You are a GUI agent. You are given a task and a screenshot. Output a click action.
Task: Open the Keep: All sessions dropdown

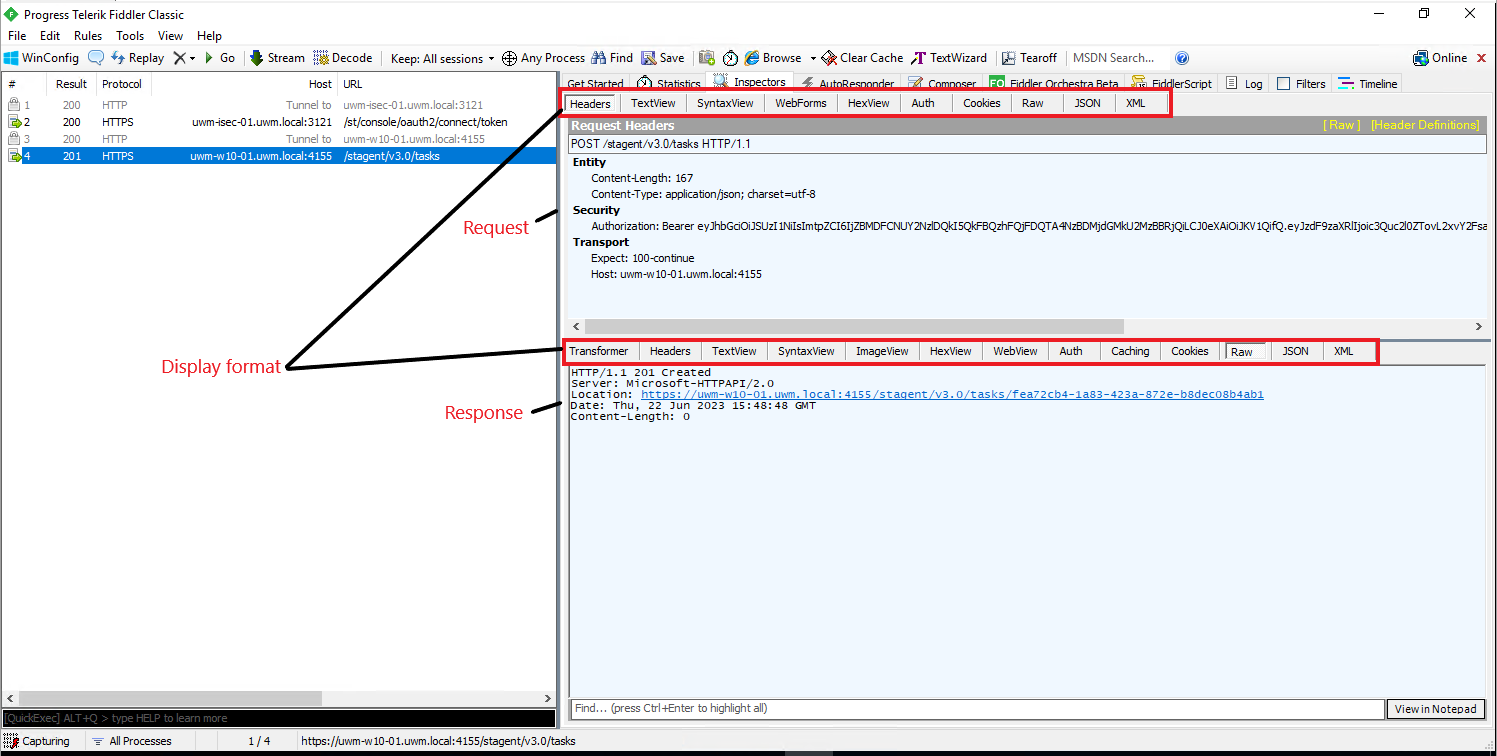pos(442,58)
